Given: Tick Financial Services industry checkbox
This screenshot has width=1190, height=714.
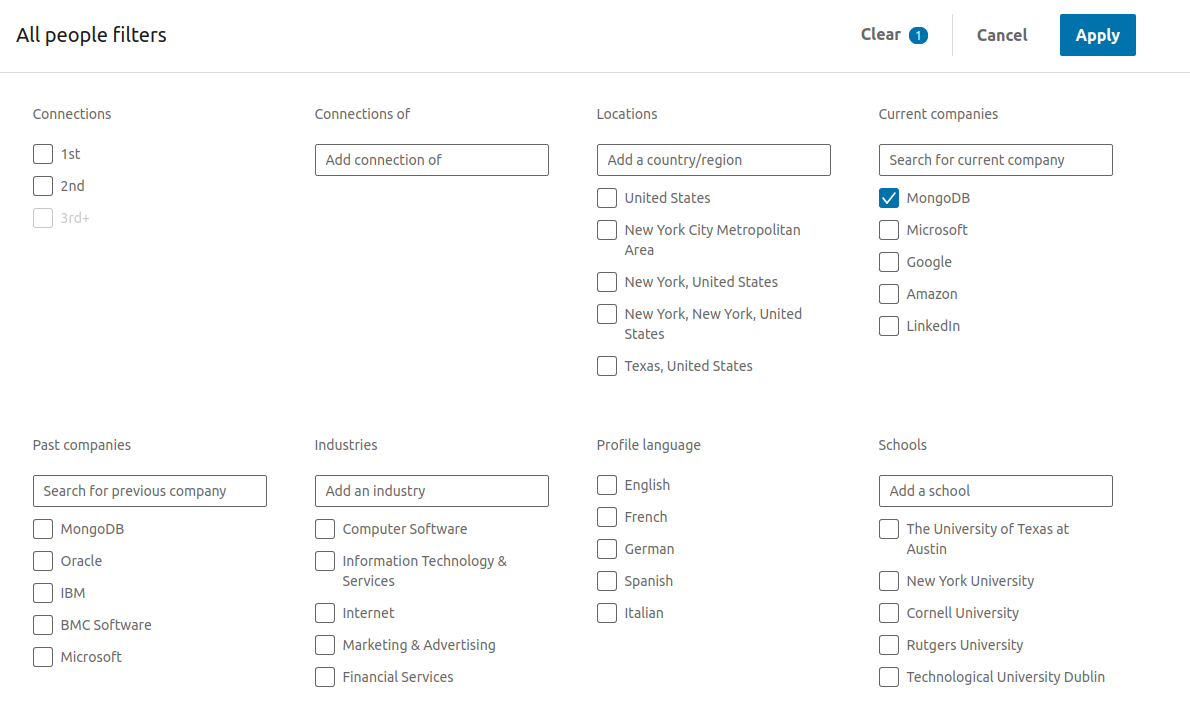Looking at the screenshot, I should (x=325, y=677).
